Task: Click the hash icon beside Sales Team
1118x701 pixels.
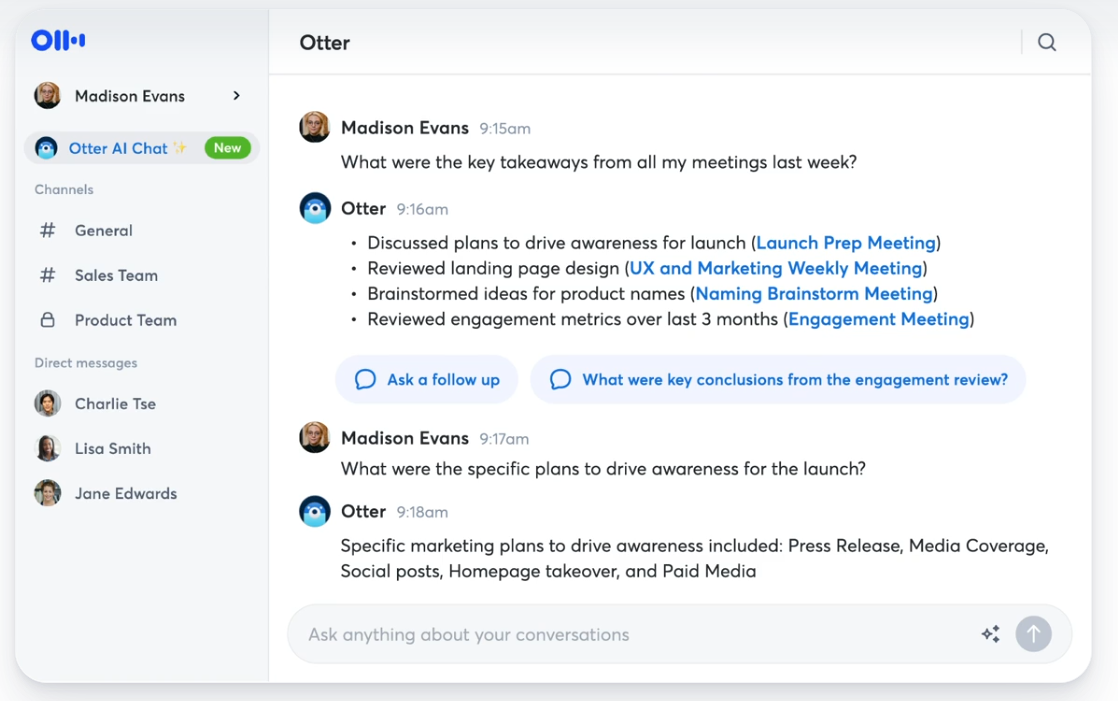Action: tap(48, 275)
